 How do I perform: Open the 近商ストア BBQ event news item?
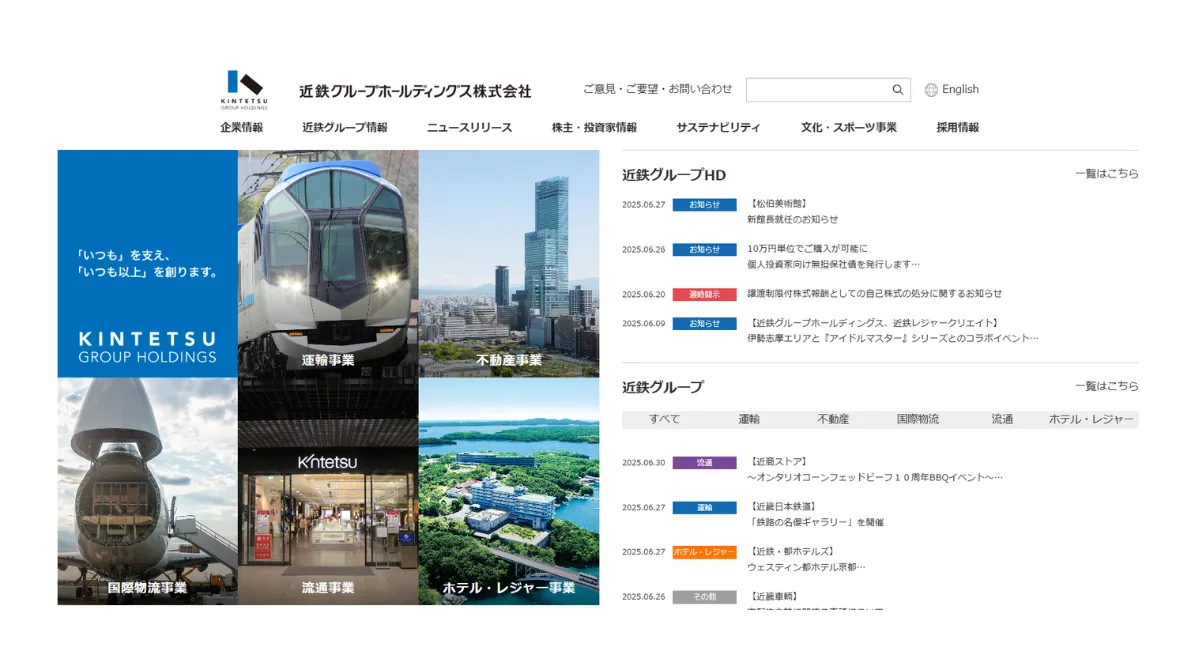(x=875, y=470)
